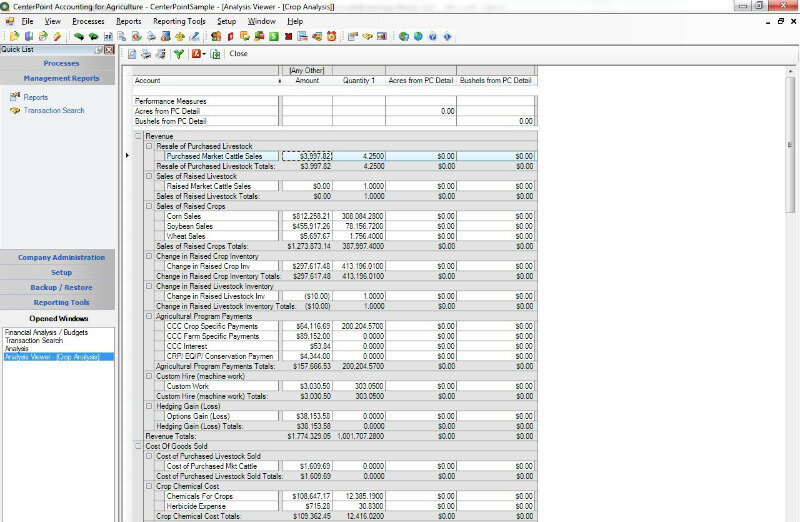Click the print icon in Analysis Viewer toolbar

click(x=146, y=54)
